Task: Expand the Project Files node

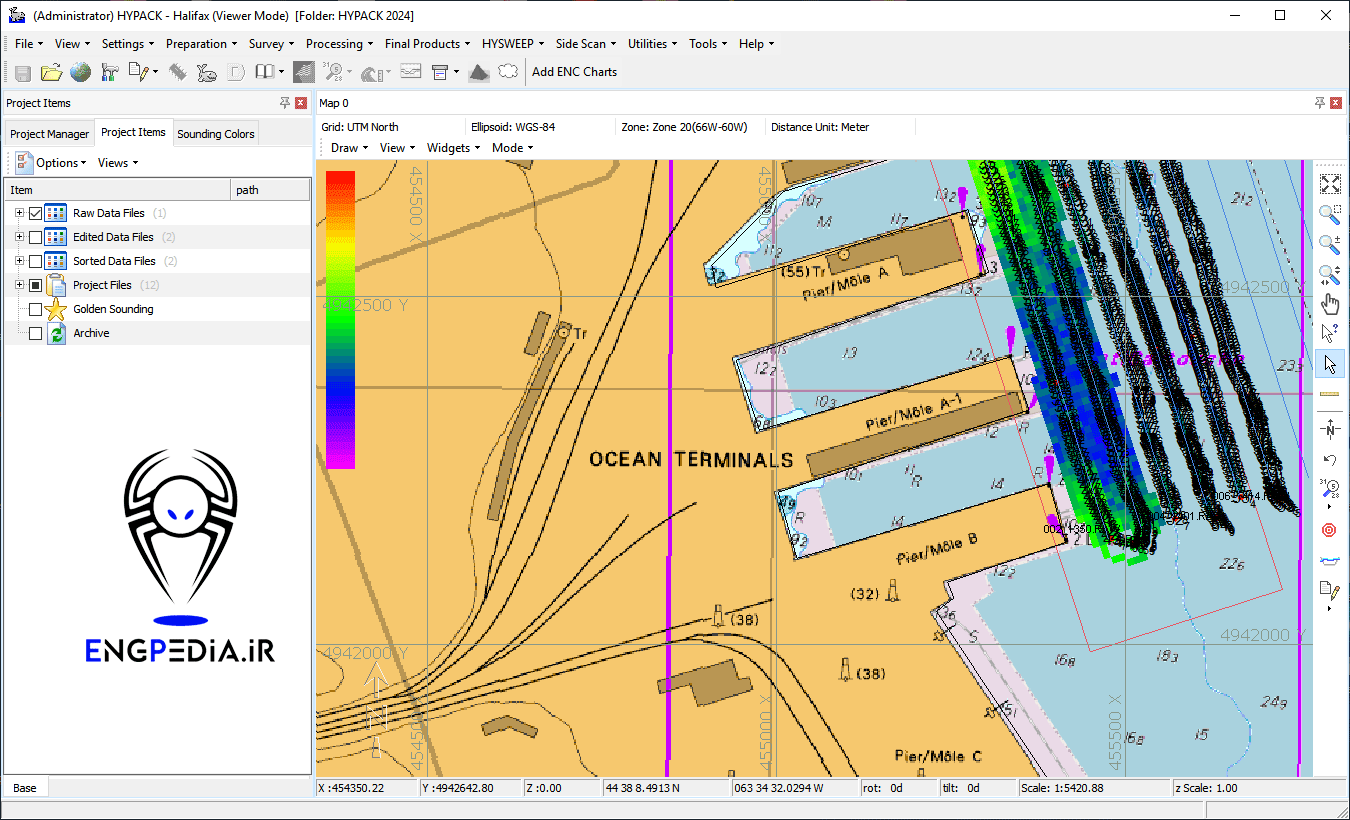Action: click(20, 285)
